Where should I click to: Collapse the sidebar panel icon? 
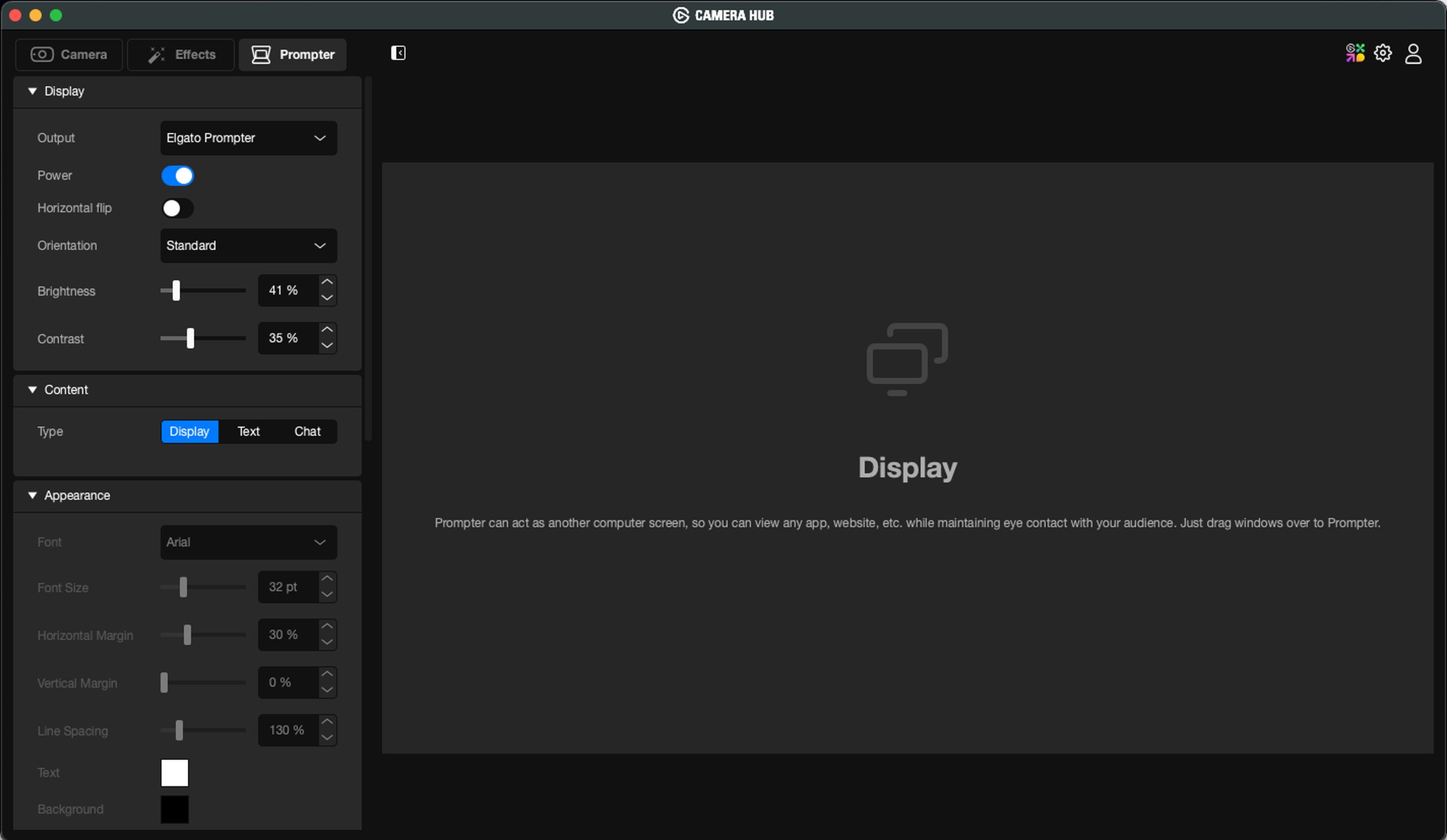click(398, 53)
